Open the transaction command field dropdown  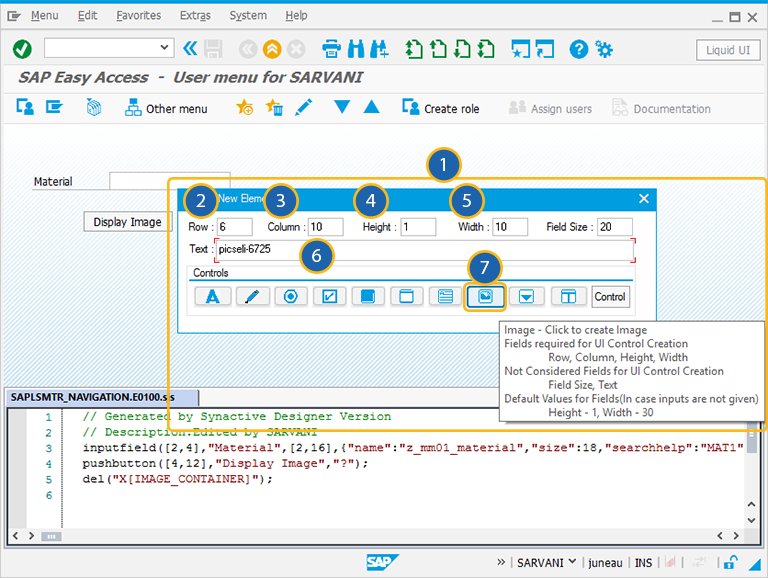point(164,48)
